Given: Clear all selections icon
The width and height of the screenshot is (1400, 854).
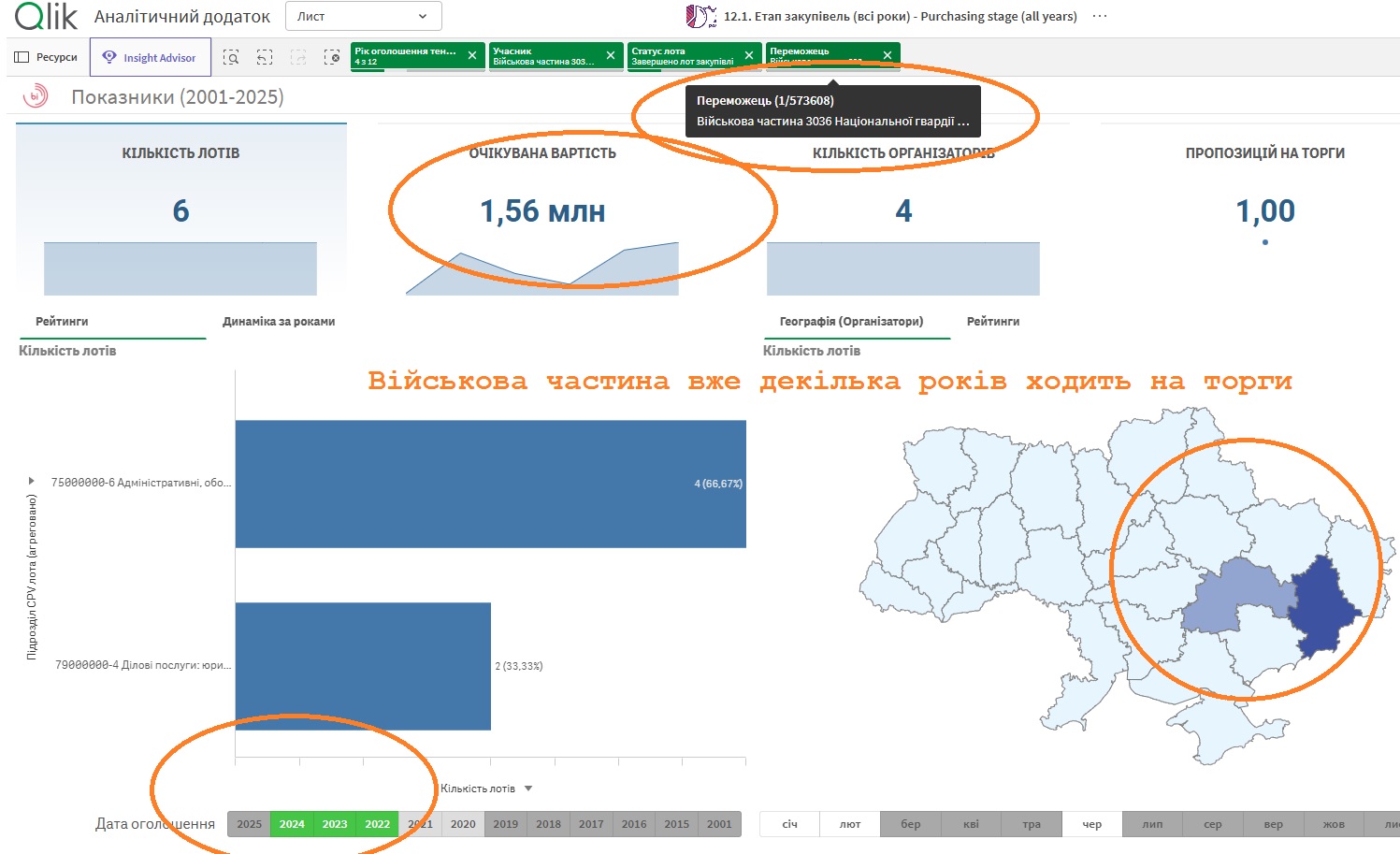Looking at the screenshot, I should click(332, 57).
